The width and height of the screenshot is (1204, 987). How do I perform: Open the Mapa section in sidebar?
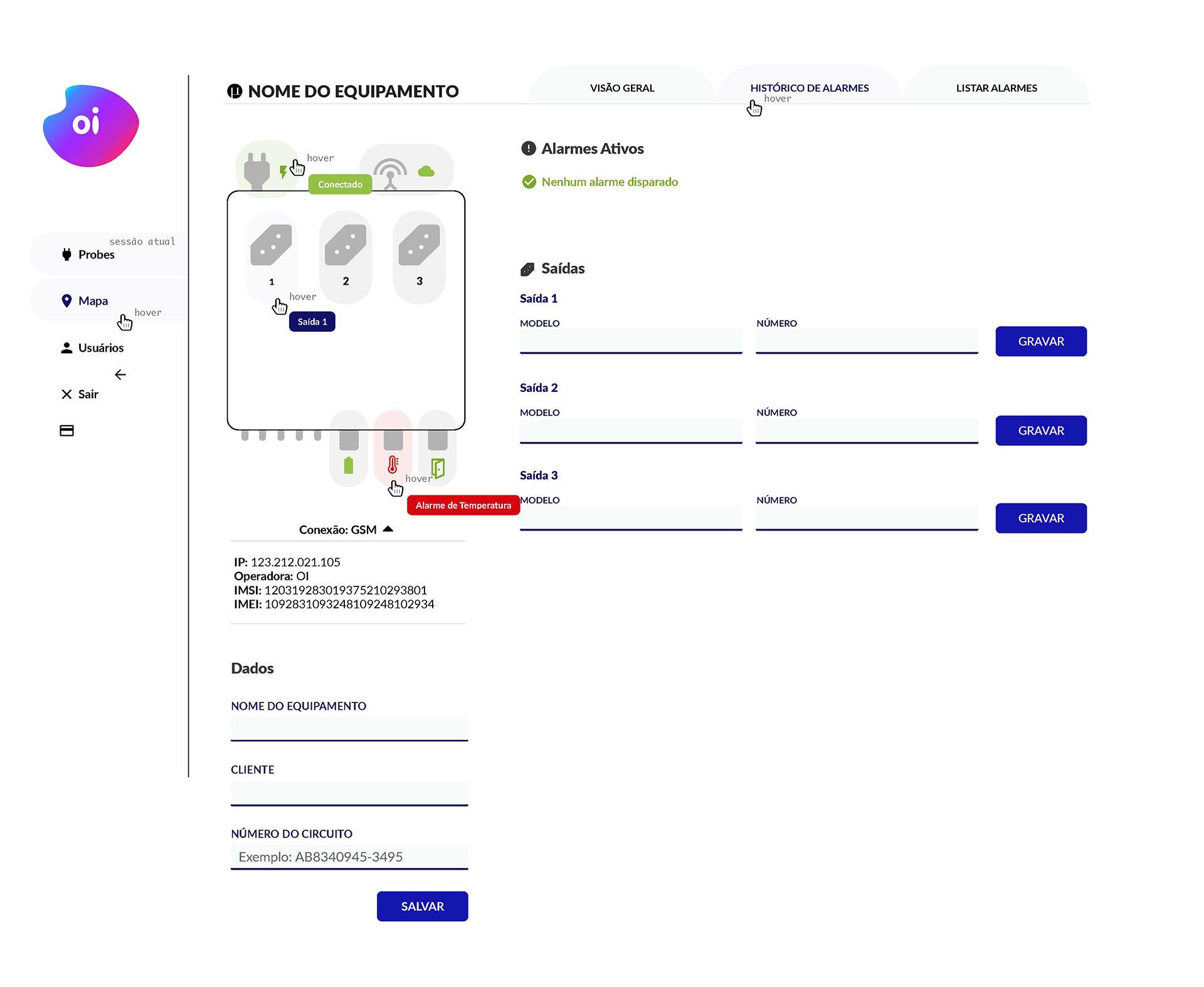[93, 301]
